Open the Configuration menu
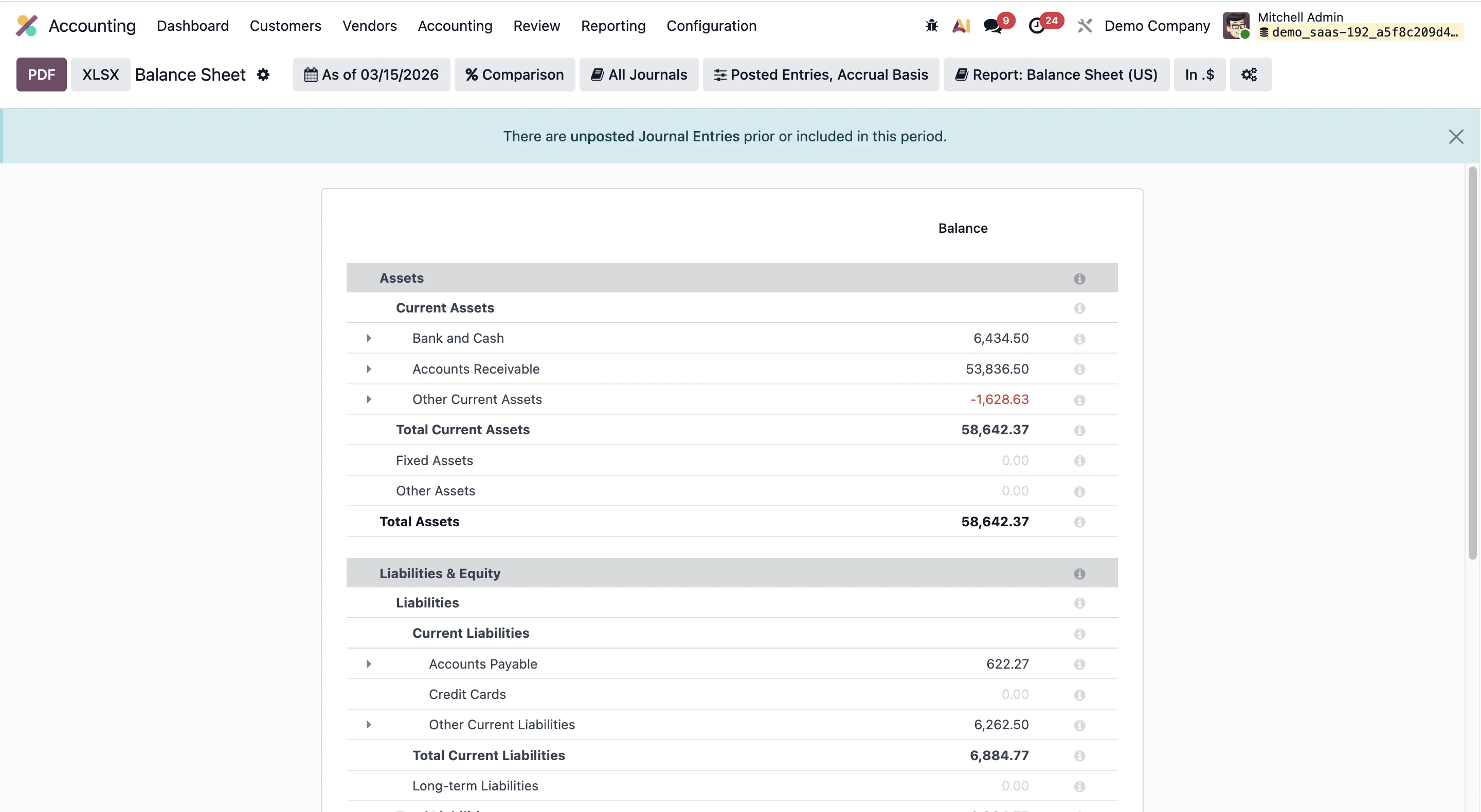Viewport: 1481px width, 812px height. (712, 26)
